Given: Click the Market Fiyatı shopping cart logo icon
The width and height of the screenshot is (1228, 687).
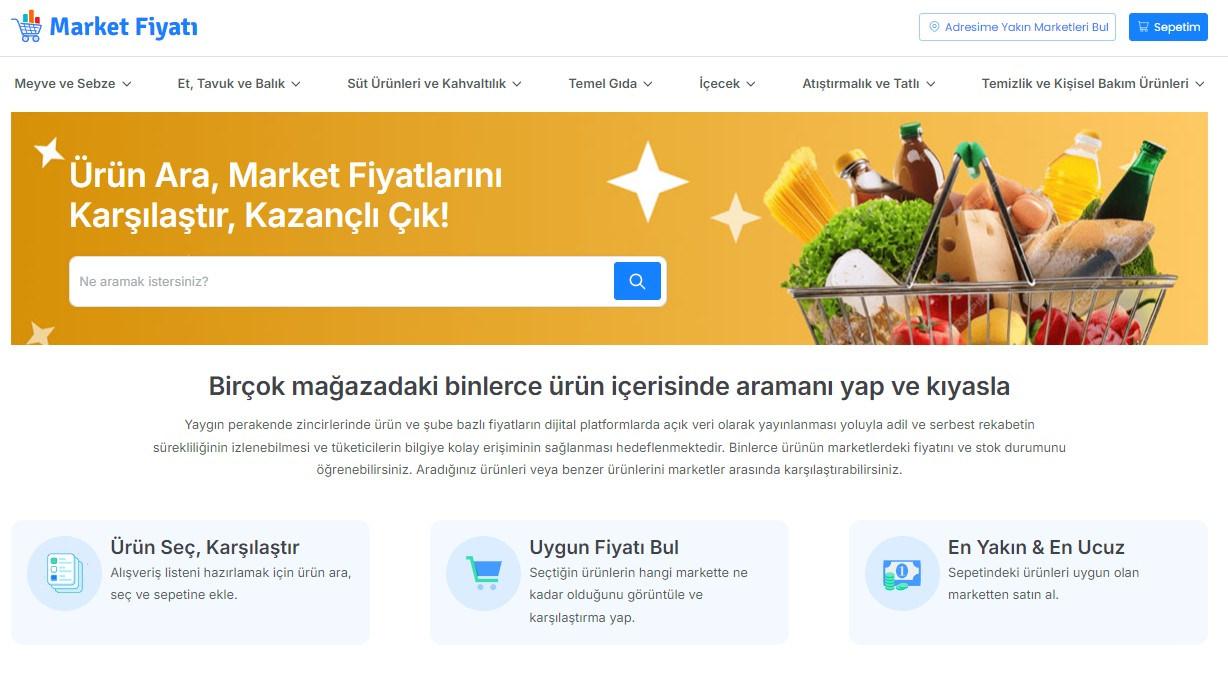Looking at the screenshot, I should coord(27,26).
